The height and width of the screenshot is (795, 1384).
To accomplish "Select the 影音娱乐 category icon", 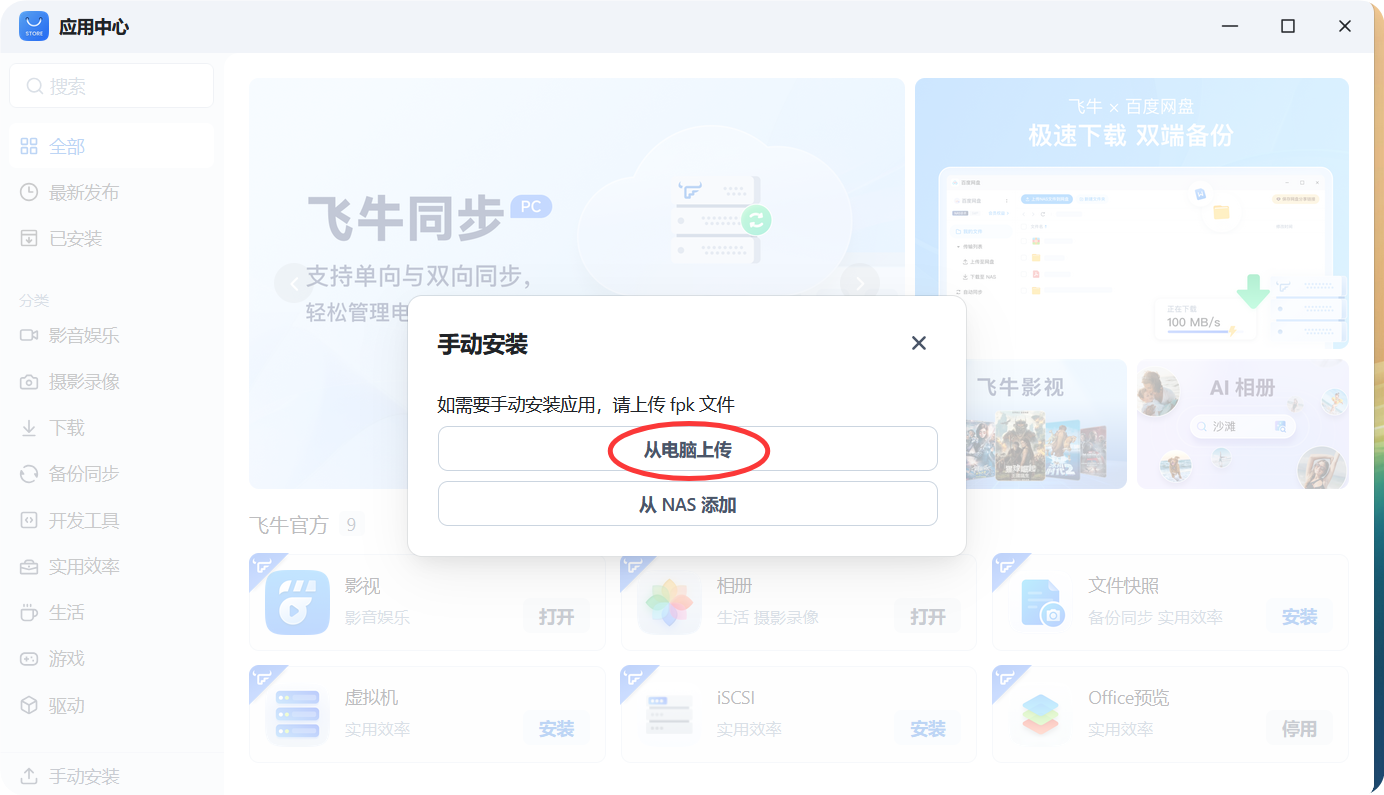I will point(30,335).
